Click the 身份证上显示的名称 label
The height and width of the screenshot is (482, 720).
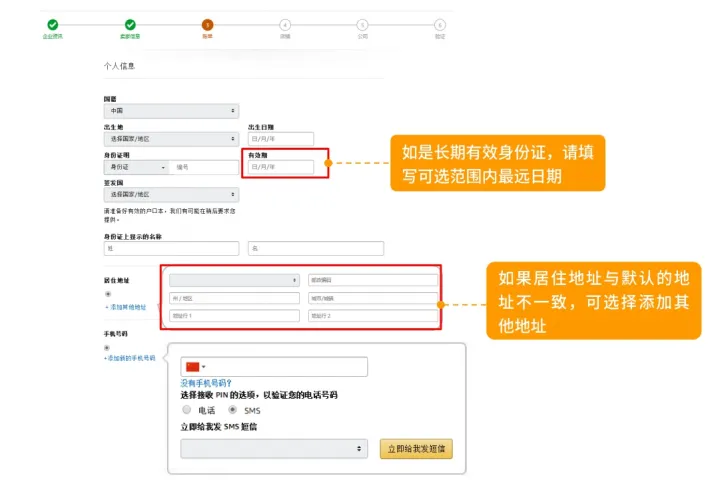[133, 236]
